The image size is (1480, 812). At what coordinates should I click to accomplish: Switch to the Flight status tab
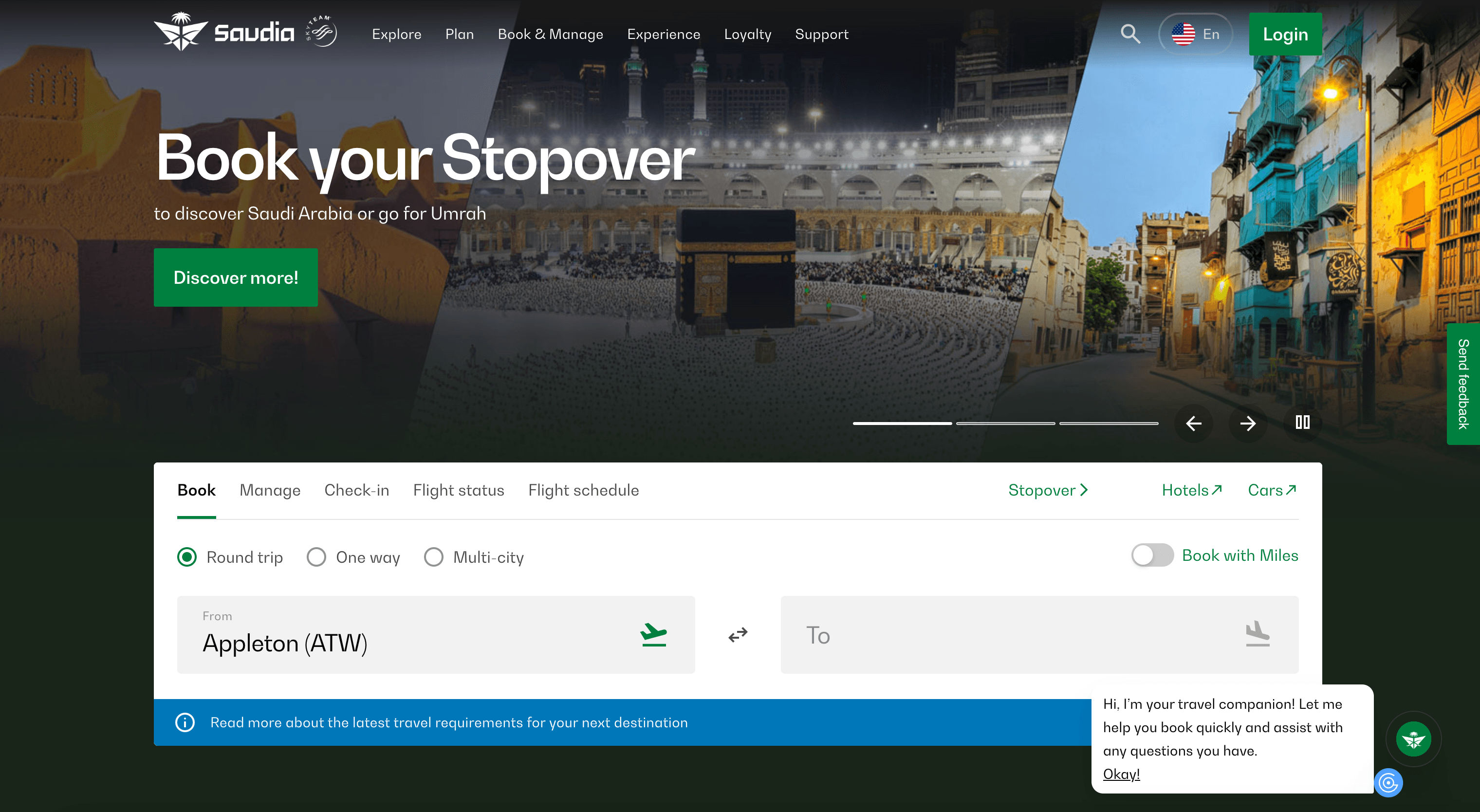click(x=458, y=490)
